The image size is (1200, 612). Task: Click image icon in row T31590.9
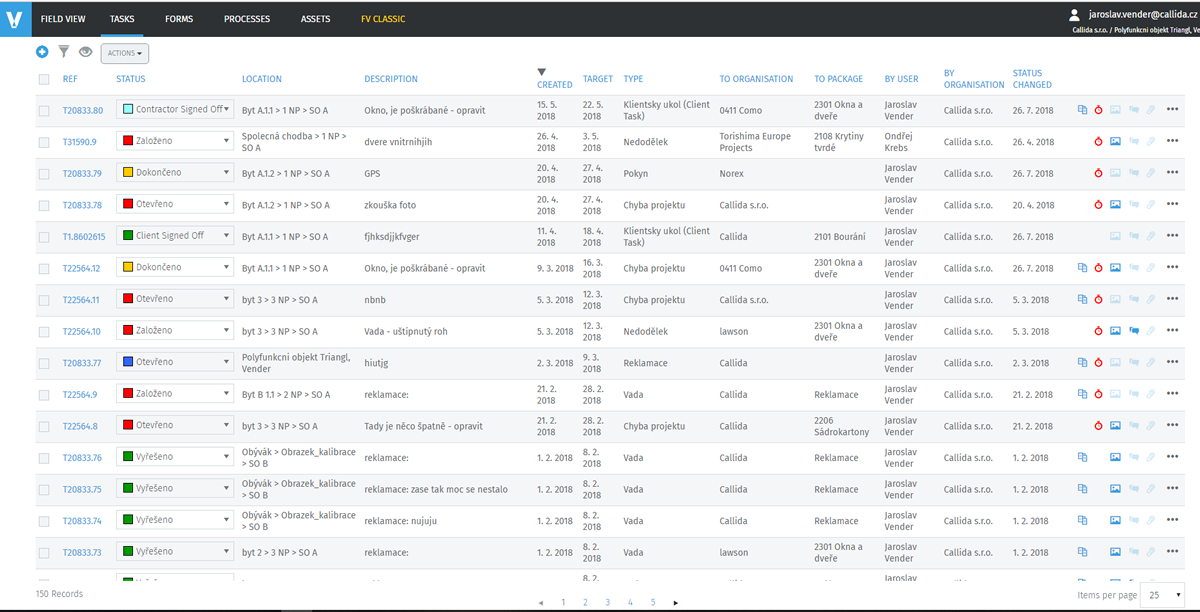coord(1115,142)
